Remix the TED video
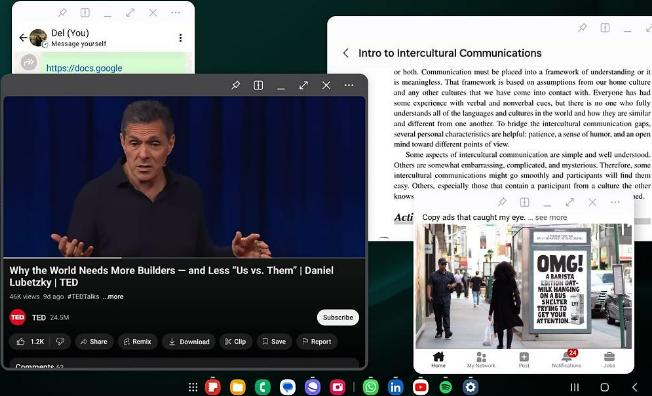The height and width of the screenshot is (396, 652). (x=138, y=342)
